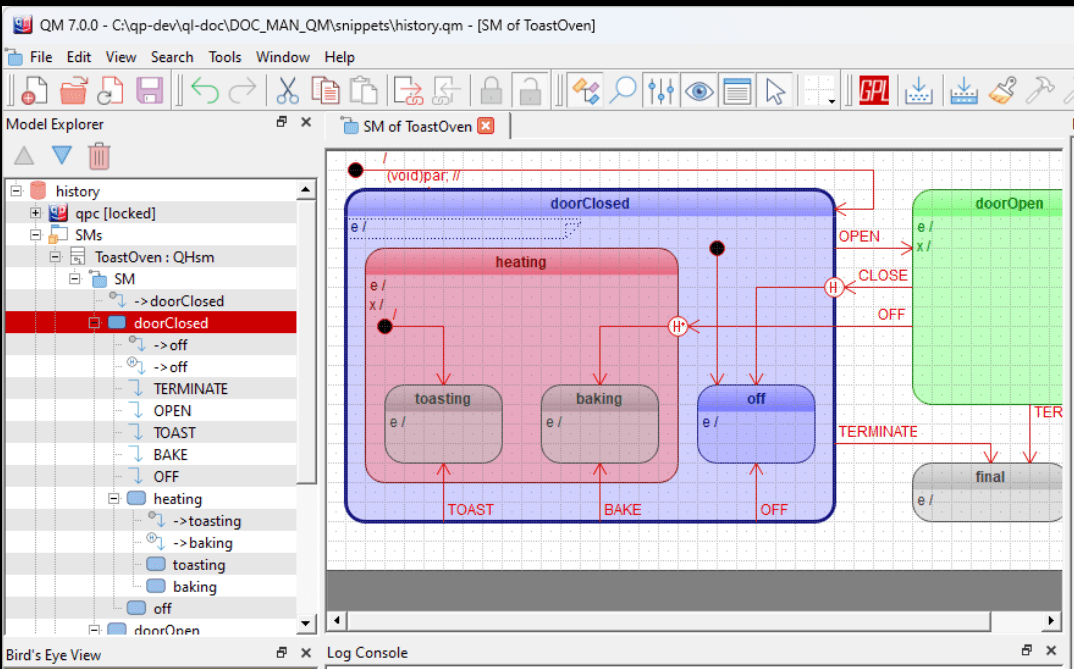Collapse the heating tree node
Screen dimensions: 1074x669
pyautogui.click(x=114, y=498)
